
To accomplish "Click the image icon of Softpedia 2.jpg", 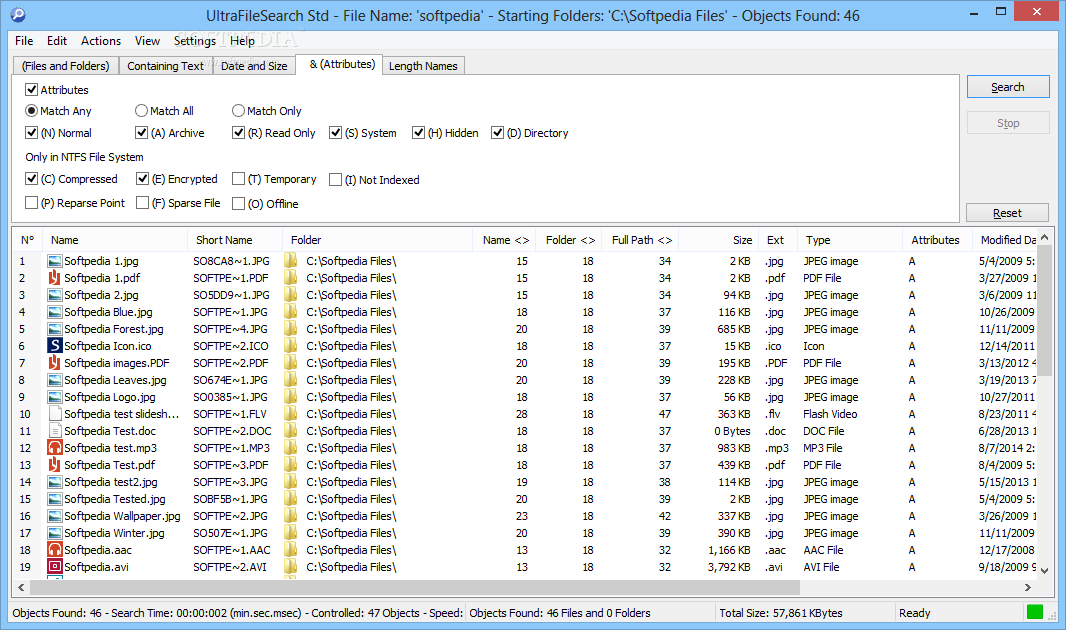I will (x=54, y=295).
